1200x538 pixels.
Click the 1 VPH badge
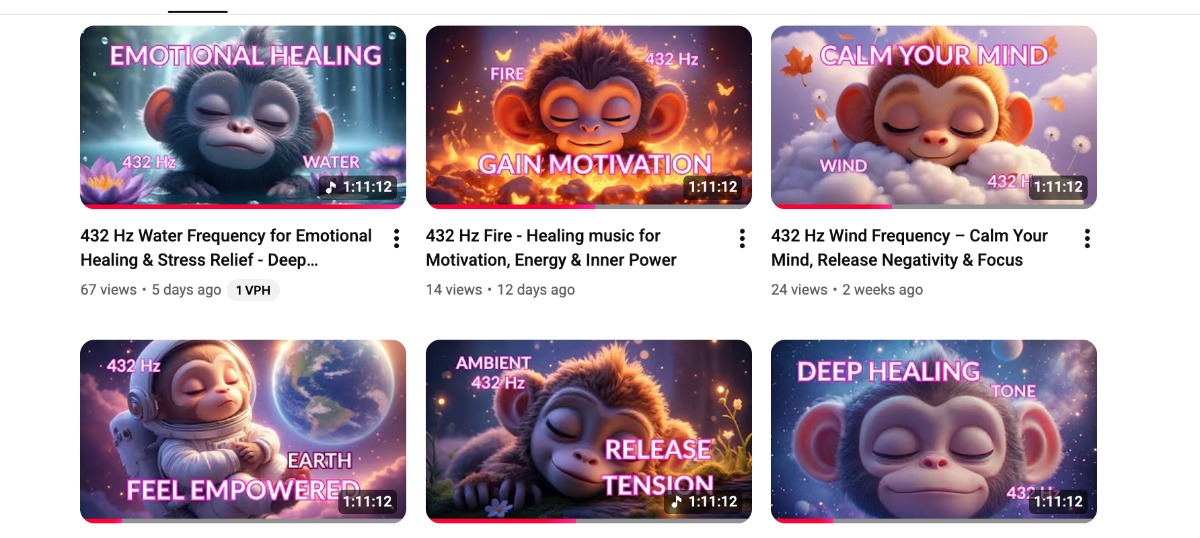coord(253,290)
